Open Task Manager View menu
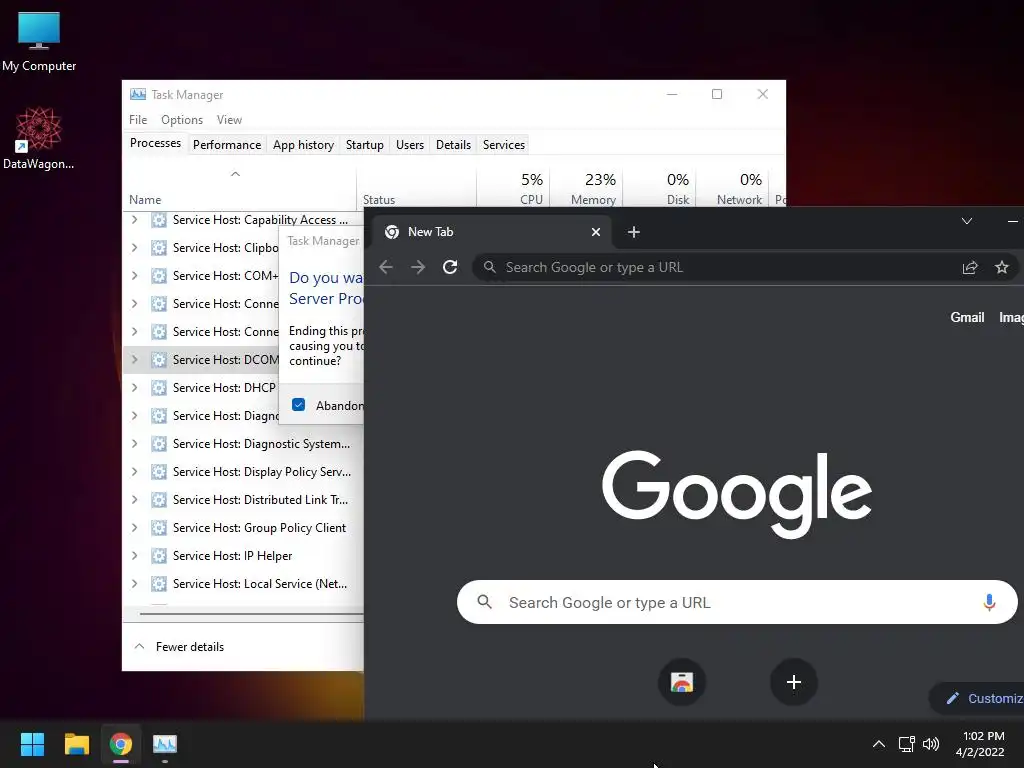This screenshot has height=768, width=1024. [229, 120]
